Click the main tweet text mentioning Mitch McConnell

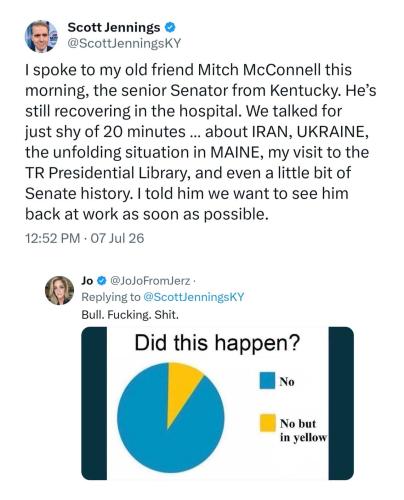click(x=201, y=142)
